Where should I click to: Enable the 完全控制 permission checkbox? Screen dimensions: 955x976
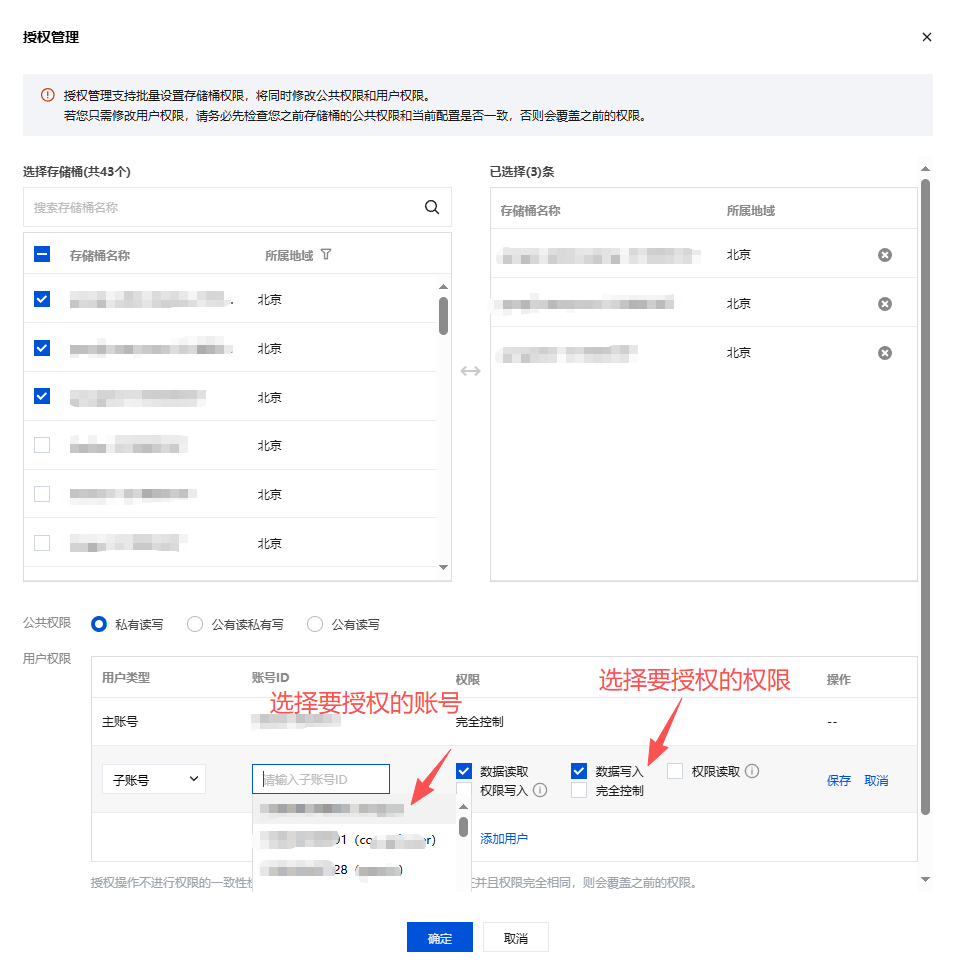[579, 790]
